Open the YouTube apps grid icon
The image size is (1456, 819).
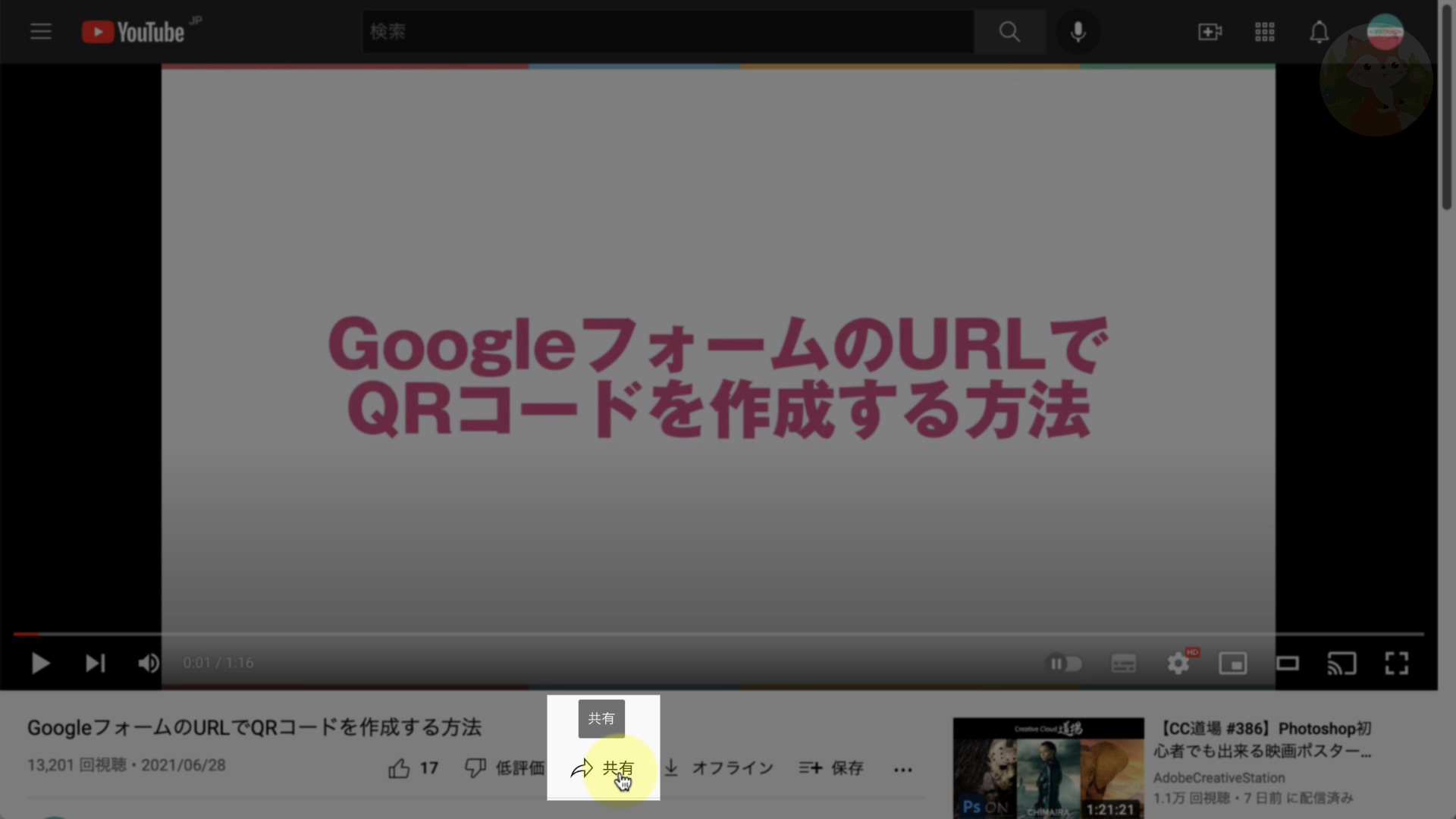[1264, 32]
